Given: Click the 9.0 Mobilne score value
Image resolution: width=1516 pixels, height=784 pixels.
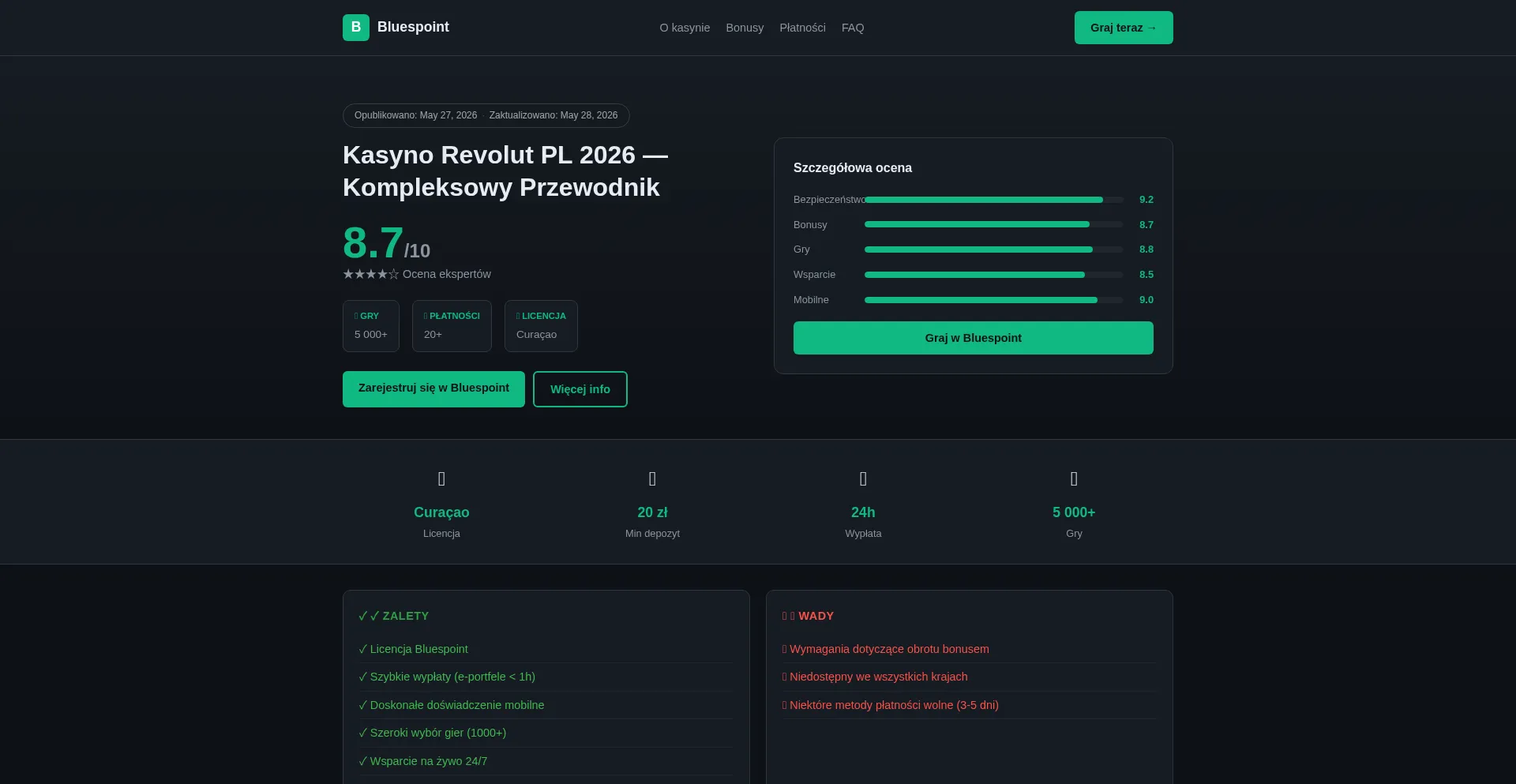Looking at the screenshot, I should click(x=1146, y=300).
